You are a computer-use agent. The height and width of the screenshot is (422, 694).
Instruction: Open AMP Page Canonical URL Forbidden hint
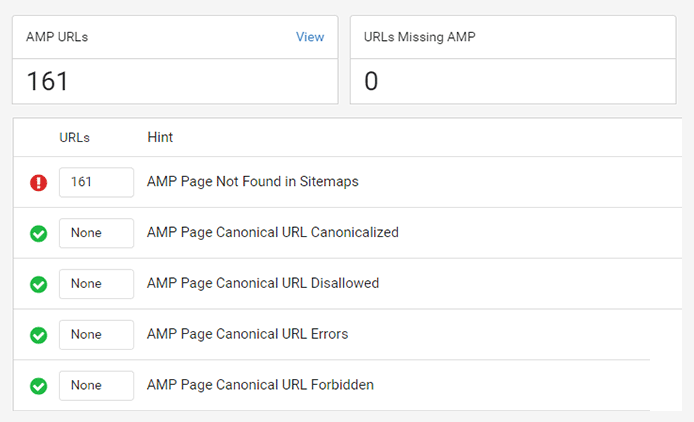click(x=260, y=385)
